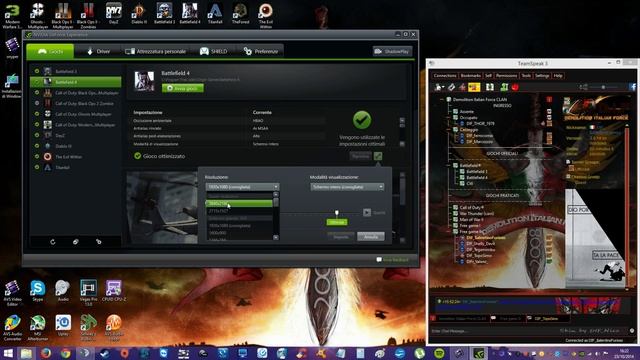
Task: Click the quality slider handle
Action: [x=337, y=213]
